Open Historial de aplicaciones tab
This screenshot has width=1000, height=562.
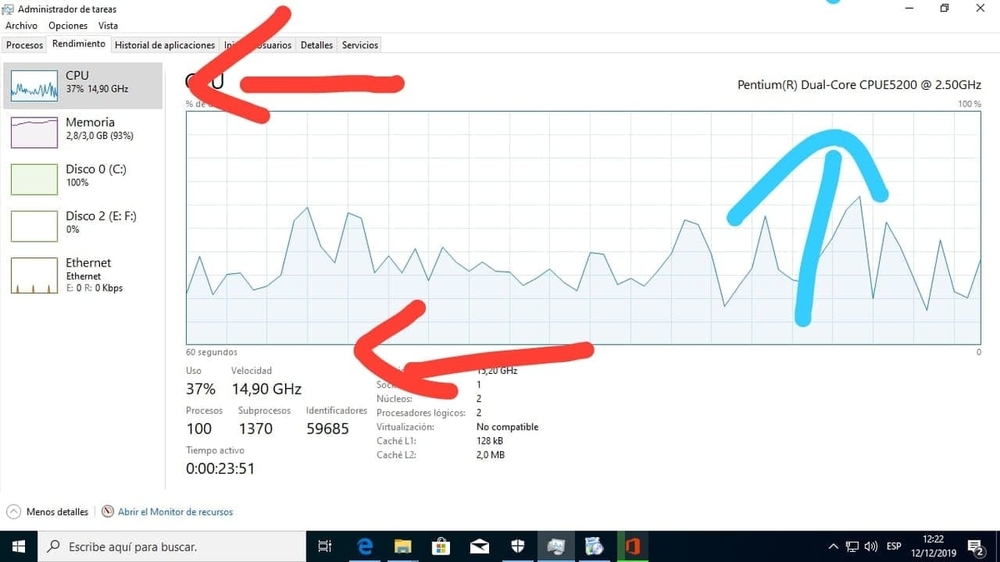click(165, 45)
